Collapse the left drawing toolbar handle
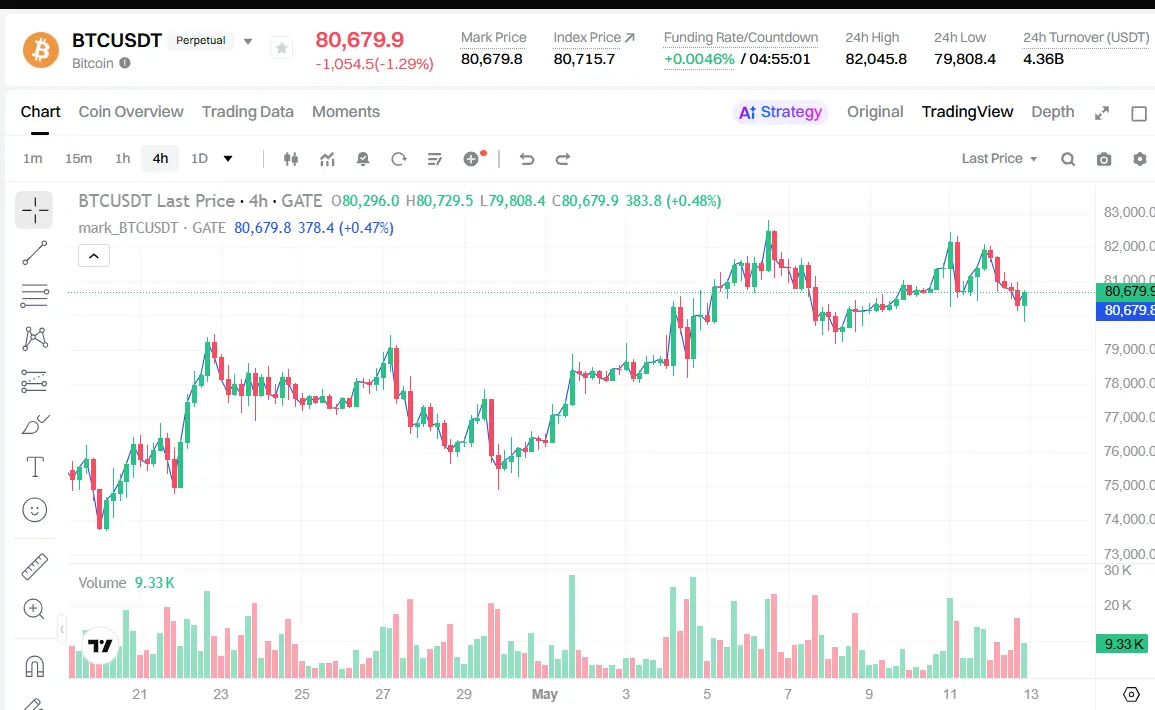 [x=62, y=629]
